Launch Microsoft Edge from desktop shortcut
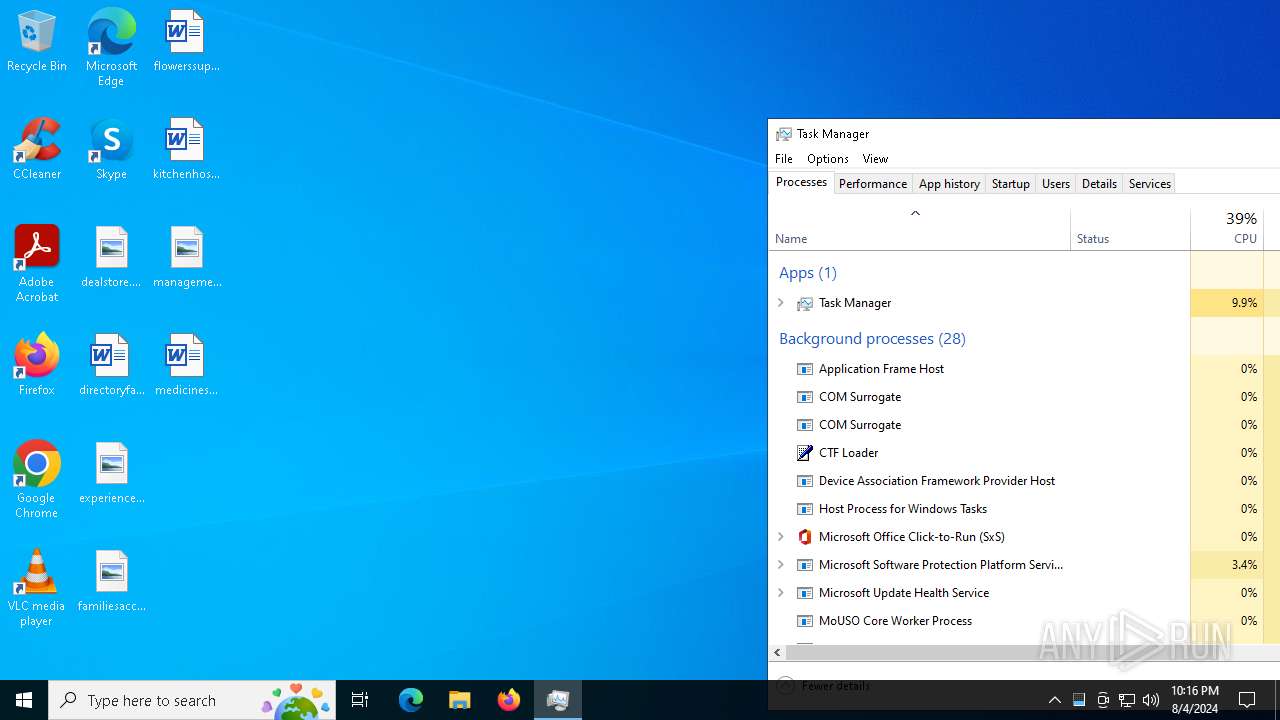Screen dimensions: 1280x720 point(111,48)
